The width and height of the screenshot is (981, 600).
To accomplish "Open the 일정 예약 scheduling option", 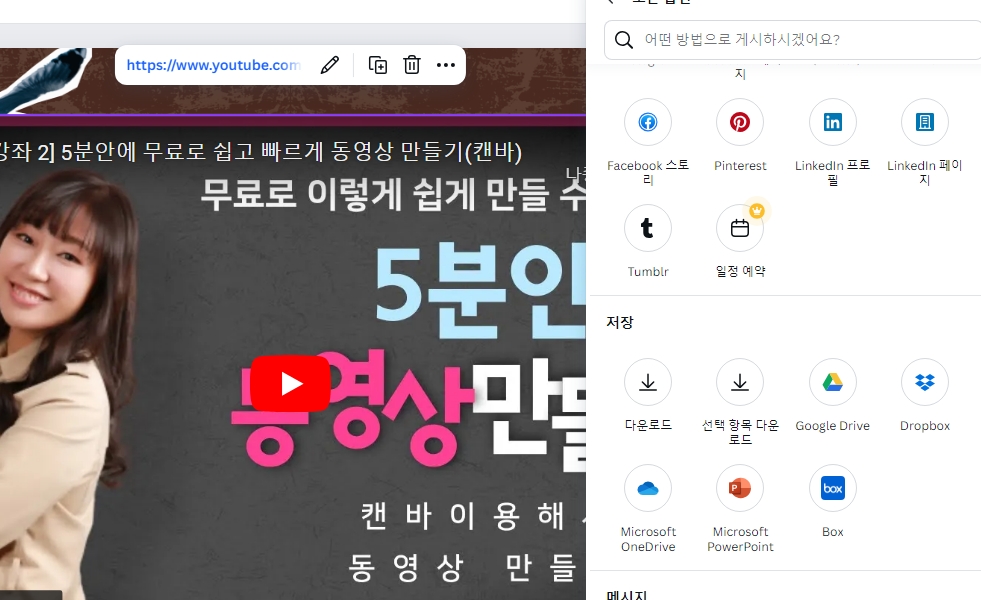I will [x=739, y=227].
